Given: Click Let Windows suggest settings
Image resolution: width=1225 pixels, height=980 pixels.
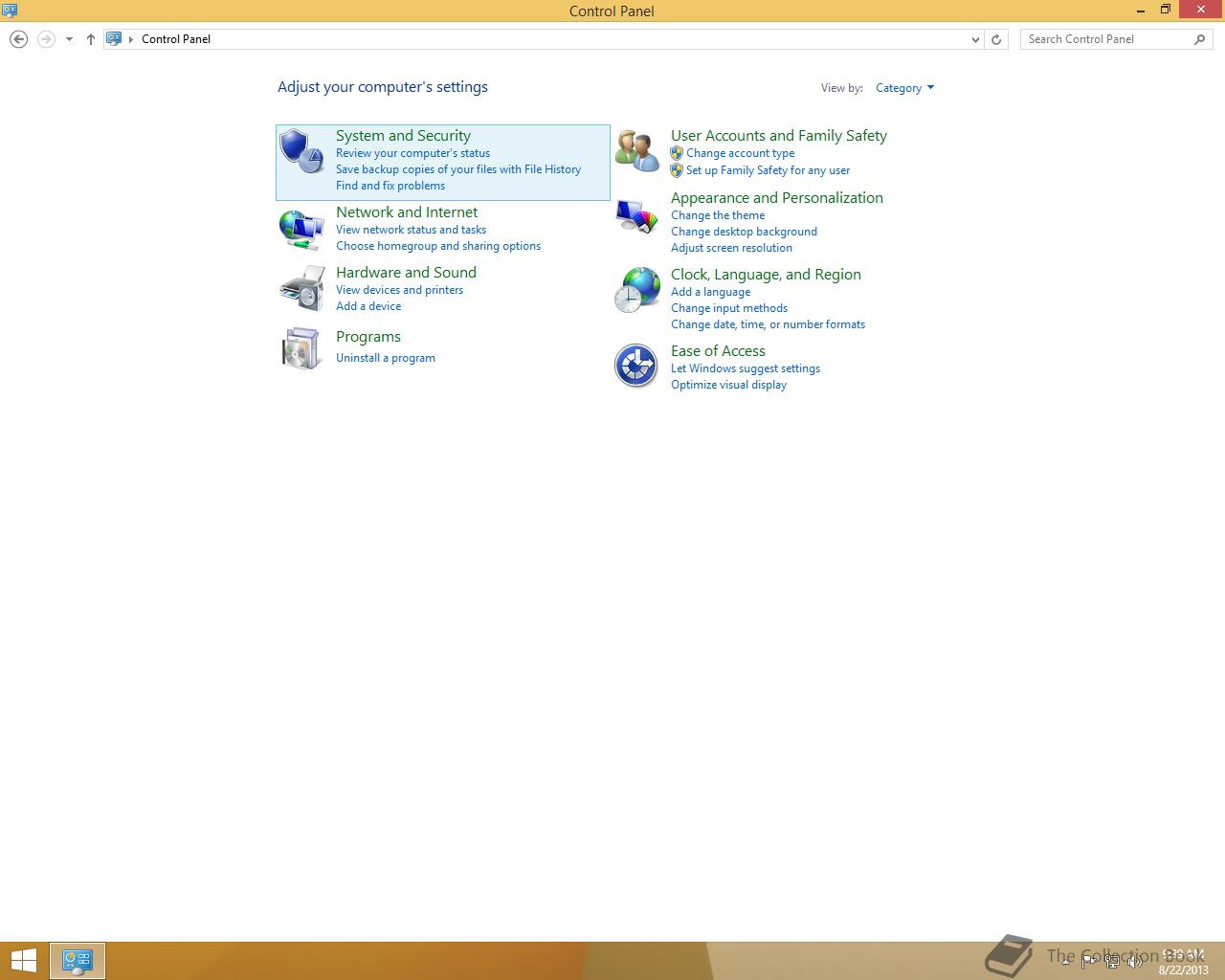Looking at the screenshot, I should pyautogui.click(x=746, y=368).
